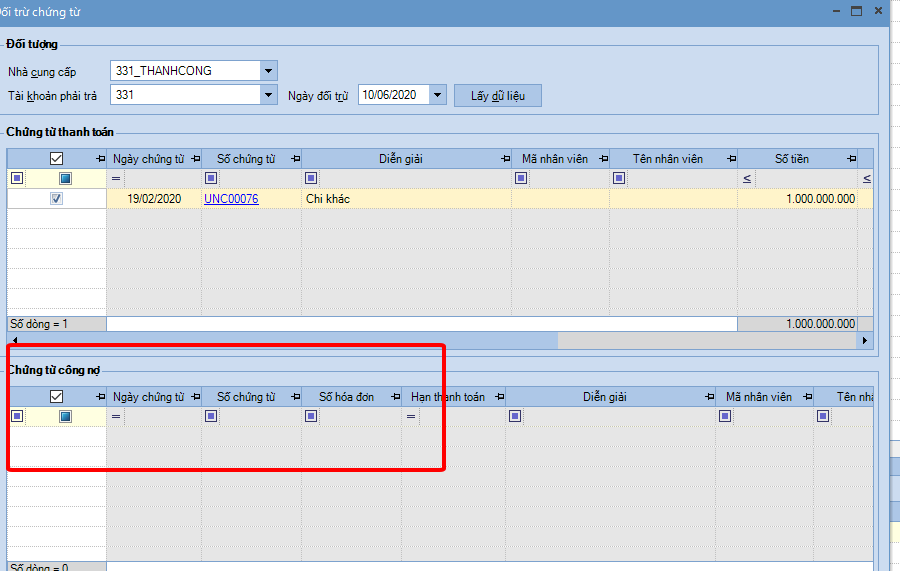
Task: Click filter-row selector icon in debt grid
Action: tap(17, 416)
